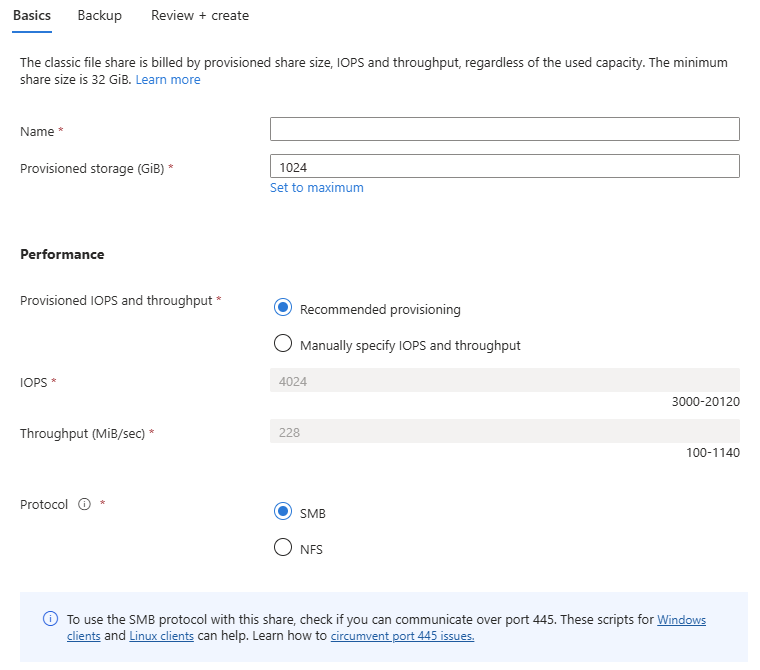Focus the Name input field
This screenshot has height=670, width=760.
505,129
